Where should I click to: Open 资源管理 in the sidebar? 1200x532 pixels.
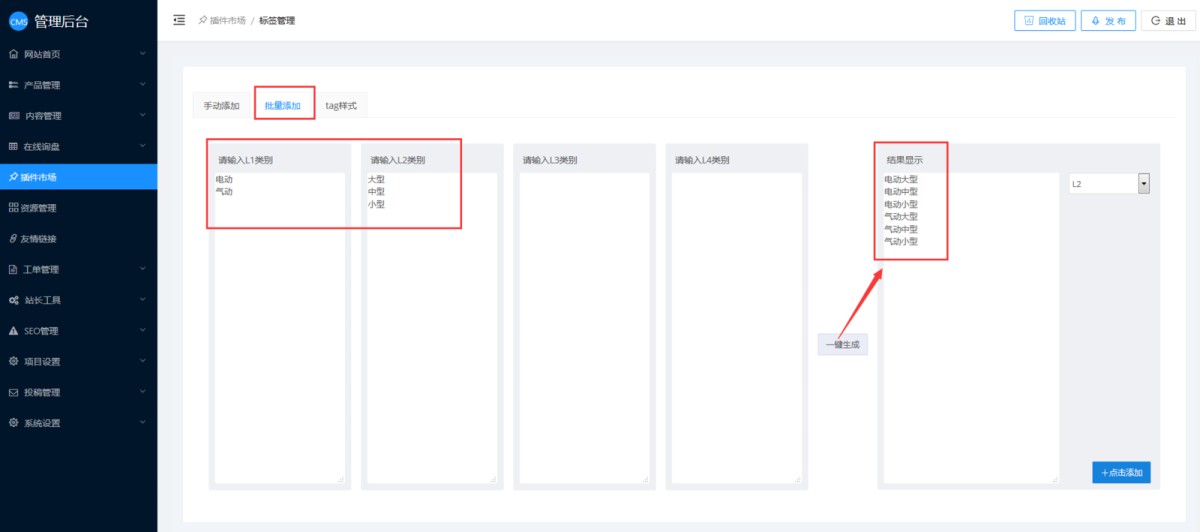point(78,208)
